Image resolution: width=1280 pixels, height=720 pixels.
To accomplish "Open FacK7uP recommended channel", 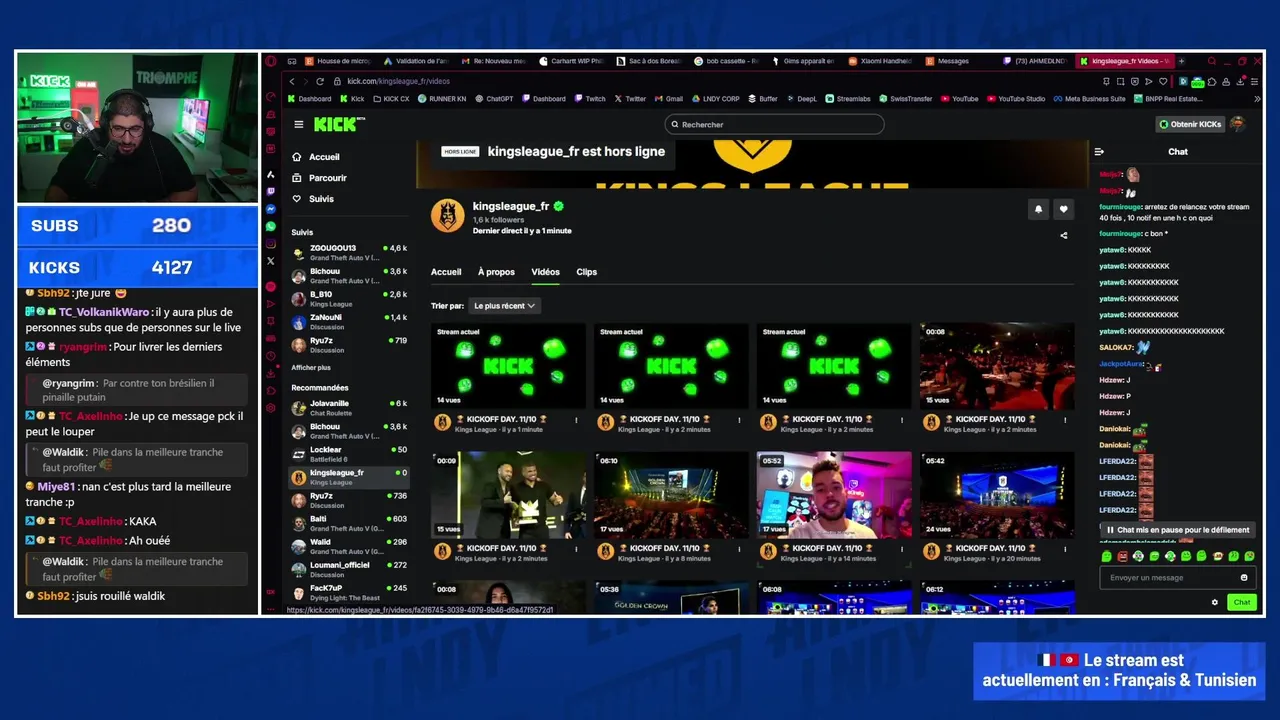I will tap(349, 593).
